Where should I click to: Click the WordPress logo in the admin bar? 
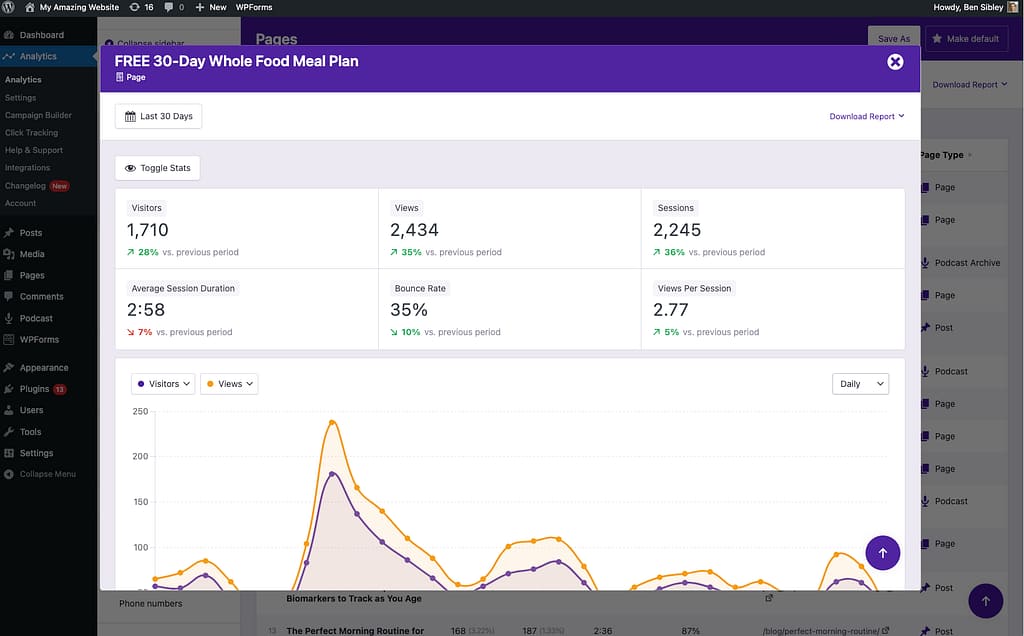point(9,7)
